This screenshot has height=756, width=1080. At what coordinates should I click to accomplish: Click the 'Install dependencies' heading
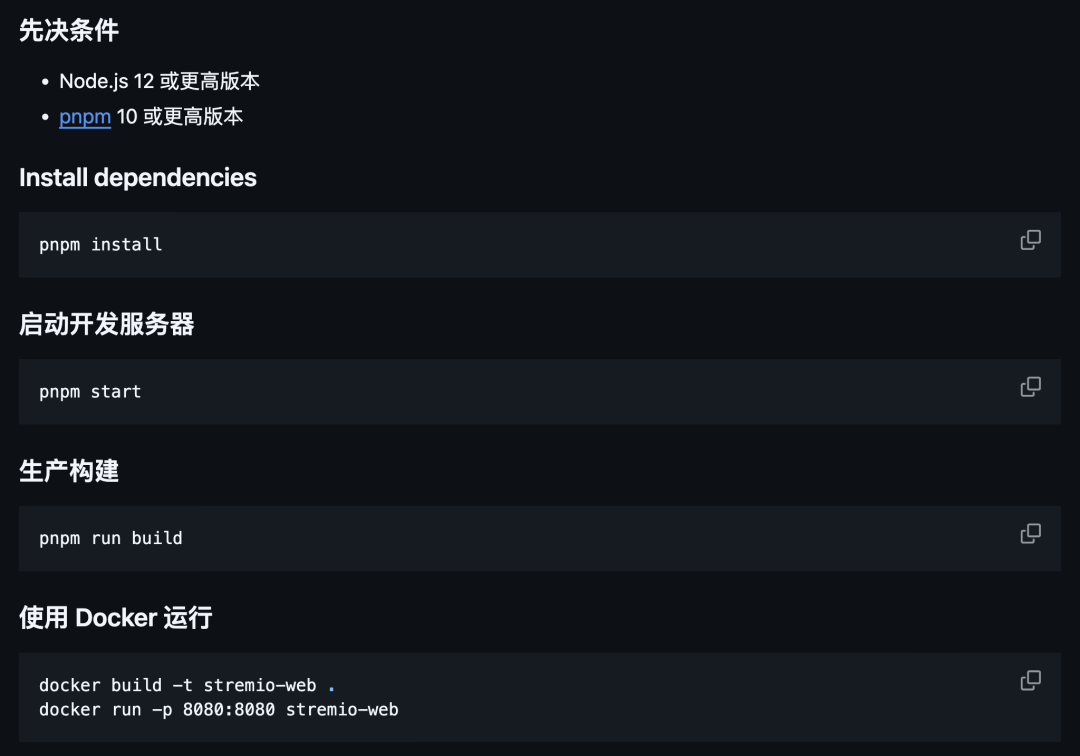pos(138,177)
